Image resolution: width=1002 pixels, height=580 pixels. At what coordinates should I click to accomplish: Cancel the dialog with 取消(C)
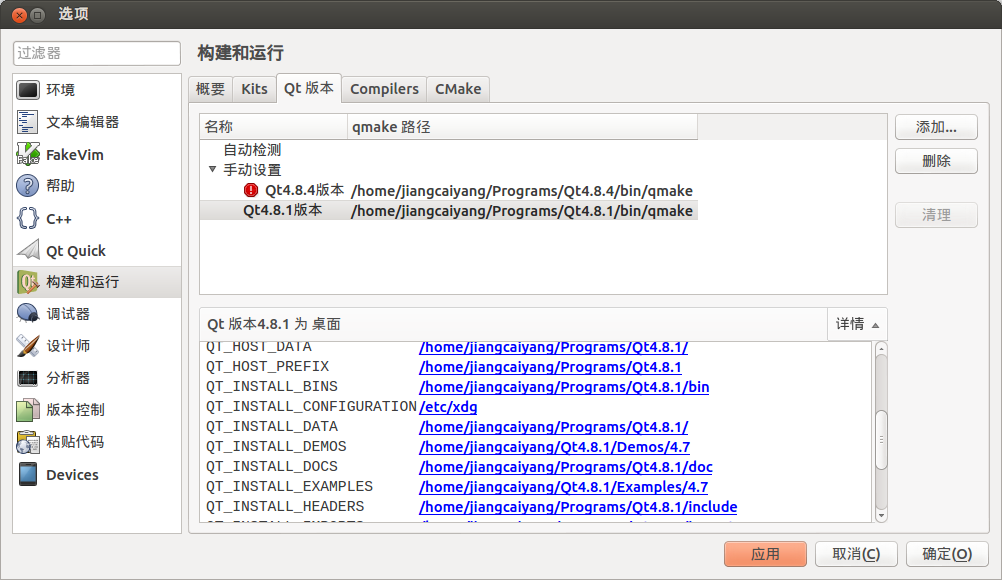(x=856, y=554)
